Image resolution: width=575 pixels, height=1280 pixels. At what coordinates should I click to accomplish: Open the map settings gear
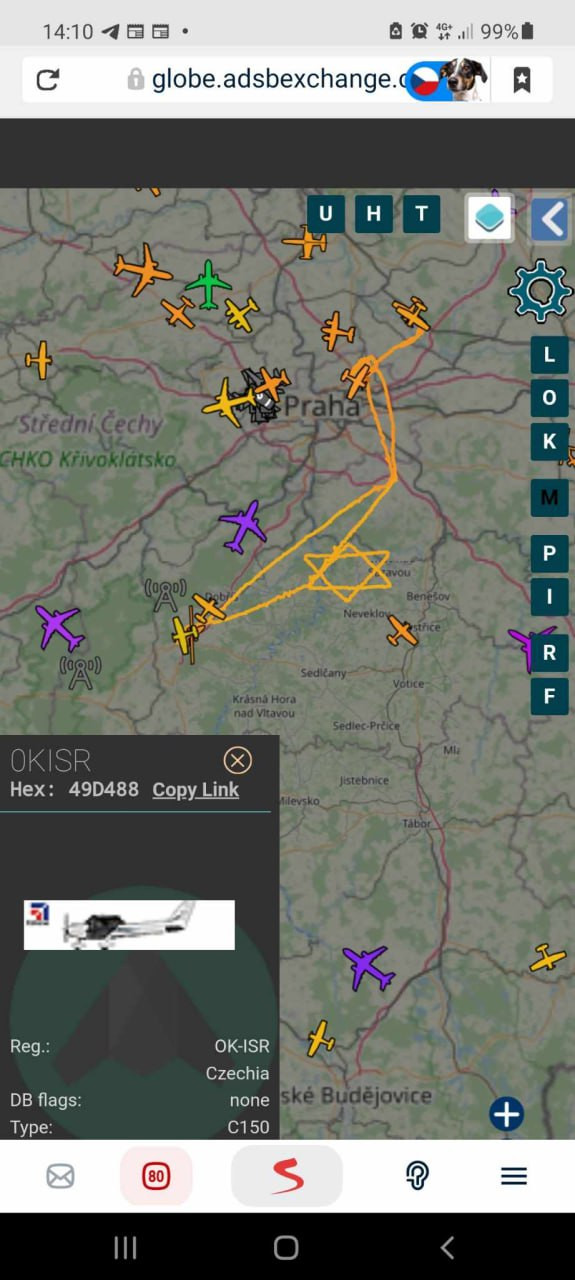pyautogui.click(x=540, y=291)
